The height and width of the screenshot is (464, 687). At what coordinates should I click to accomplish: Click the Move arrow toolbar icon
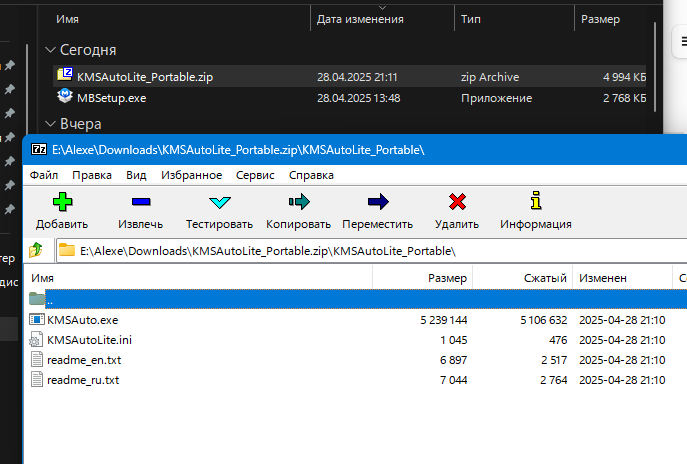click(x=377, y=203)
